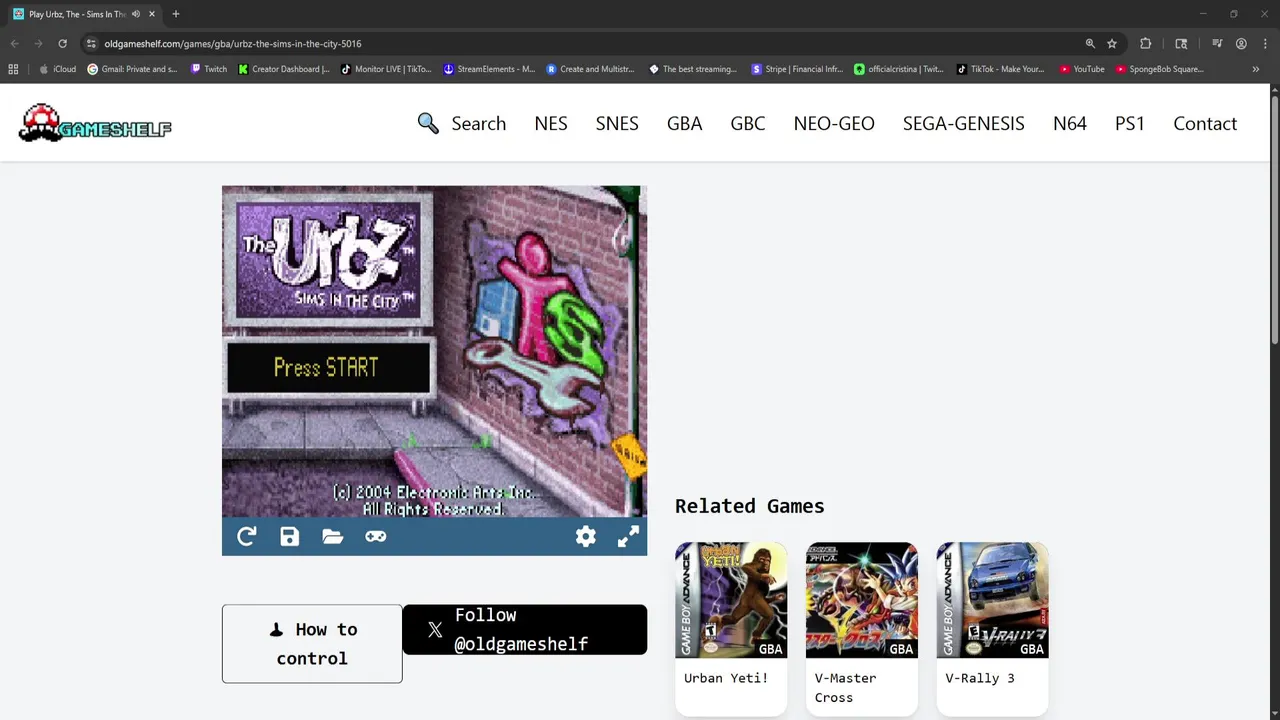Open the NEO-GEO games section
Viewport: 1280px width, 720px height.
[x=834, y=123]
